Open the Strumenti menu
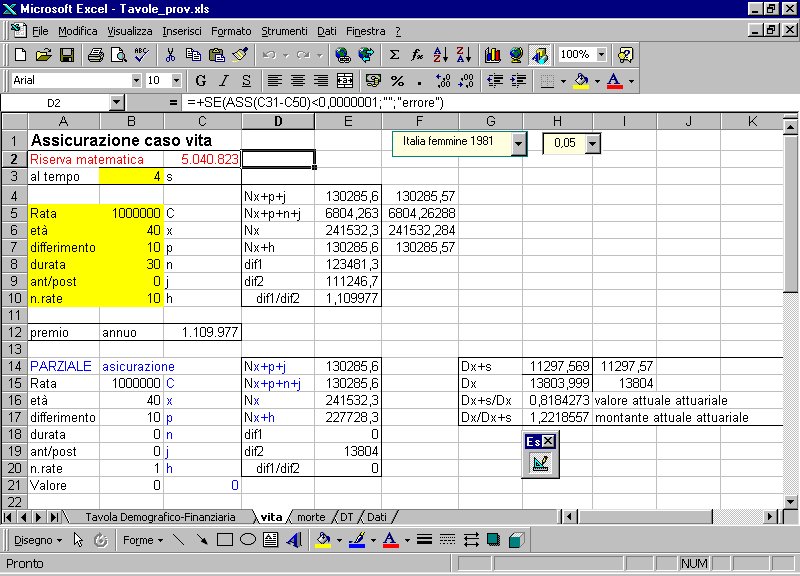Image resolution: width=800 pixels, height=576 pixels. [x=284, y=31]
